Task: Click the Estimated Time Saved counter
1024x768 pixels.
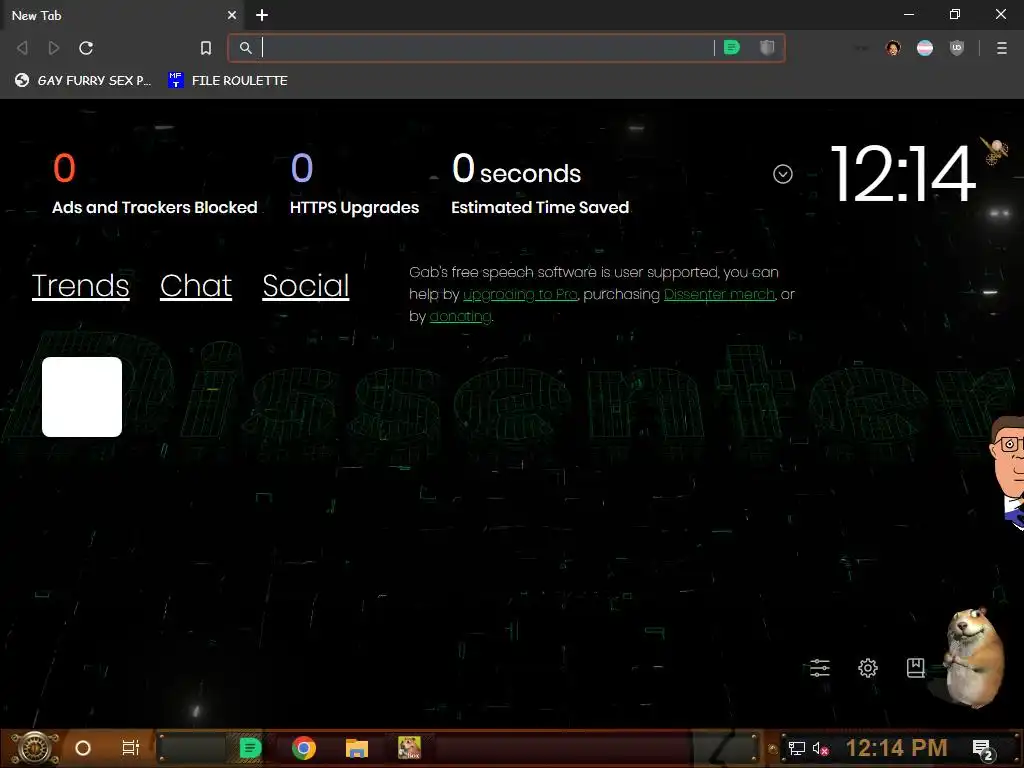Action: click(540, 184)
